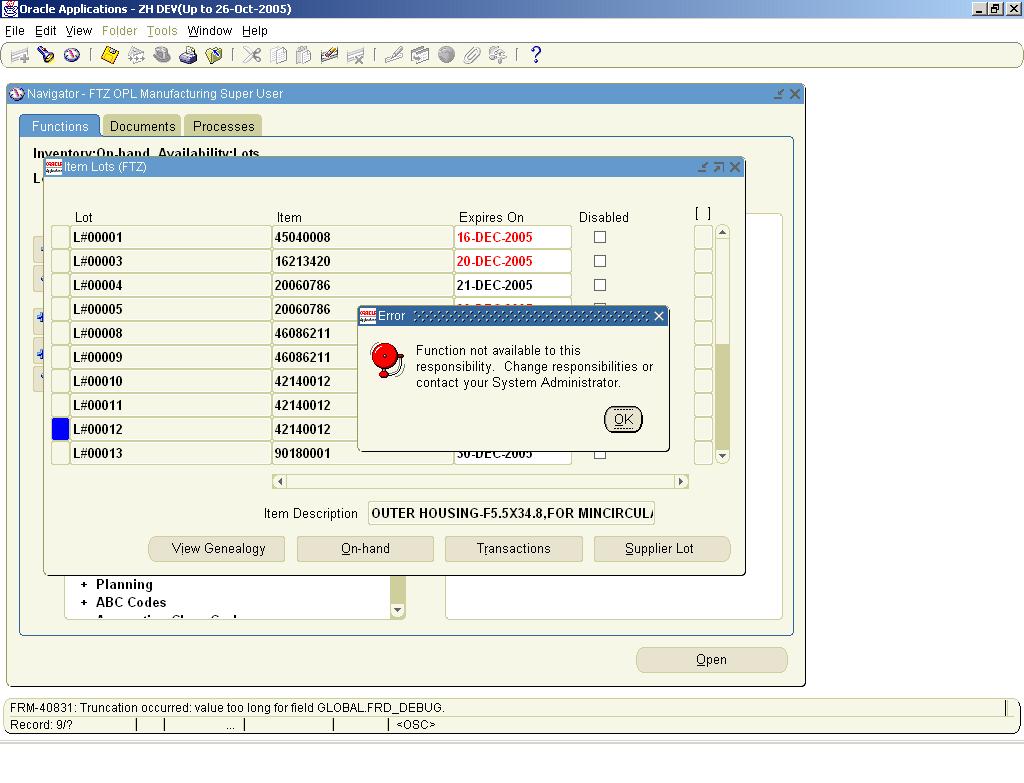Click the horizontal scrollbar track below lots
The width and height of the screenshot is (1024, 783).
coord(481,481)
